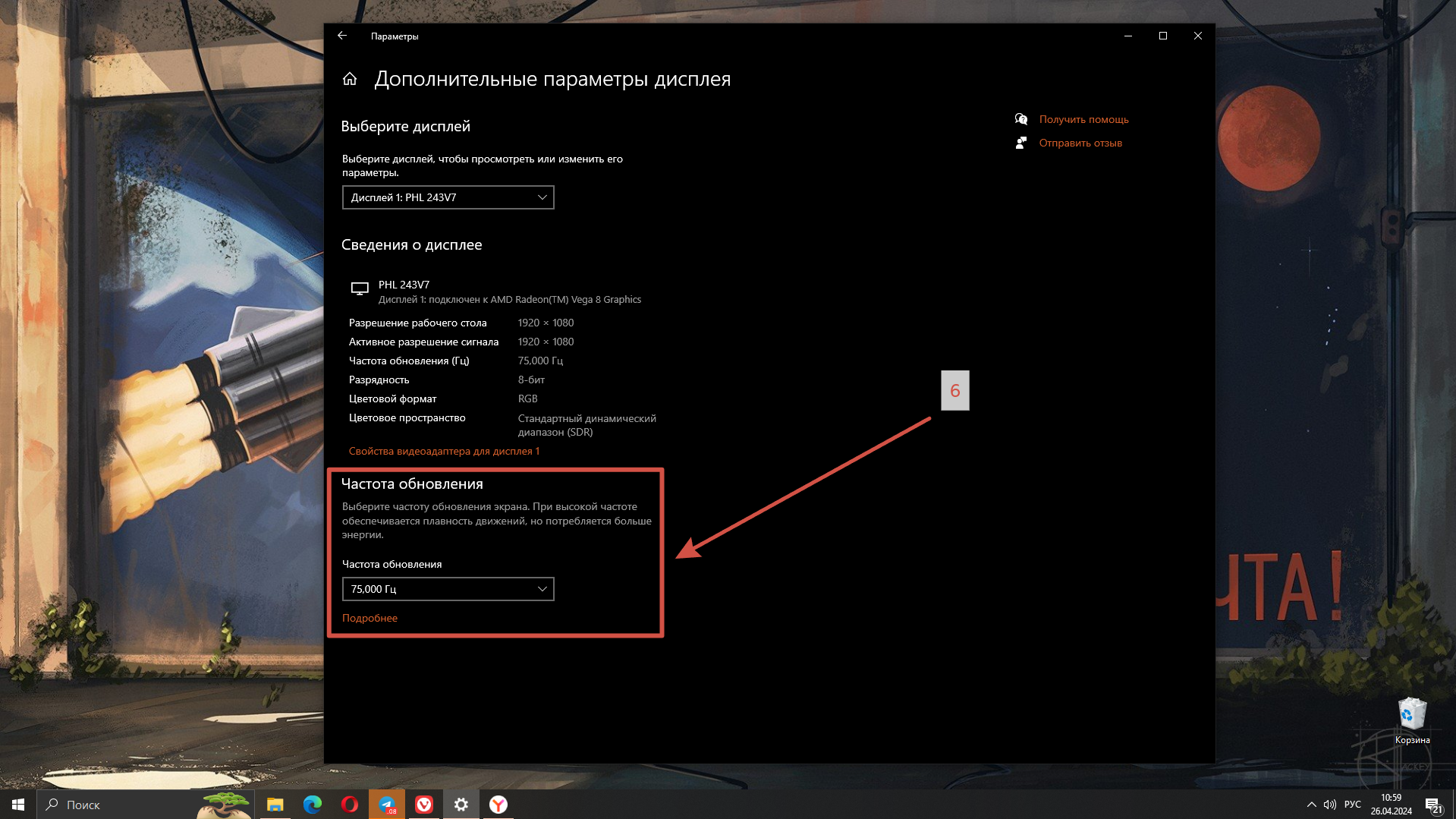Open File Explorer from the taskbar

click(x=275, y=805)
